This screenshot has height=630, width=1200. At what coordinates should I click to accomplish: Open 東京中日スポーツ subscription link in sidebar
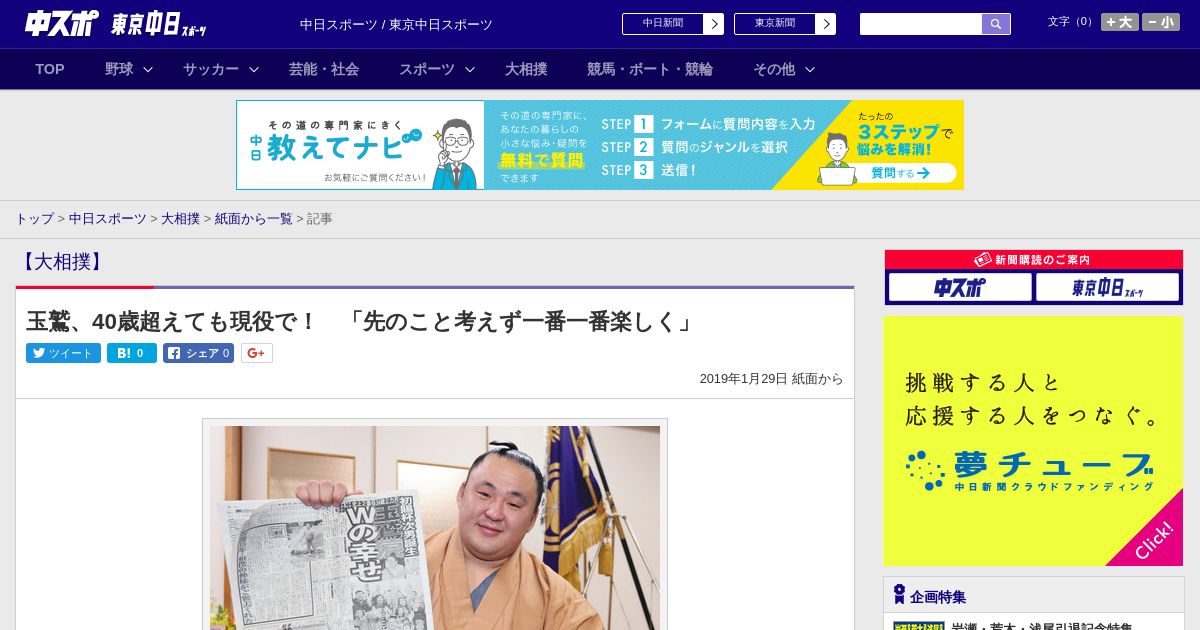pyautogui.click(x=1108, y=288)
